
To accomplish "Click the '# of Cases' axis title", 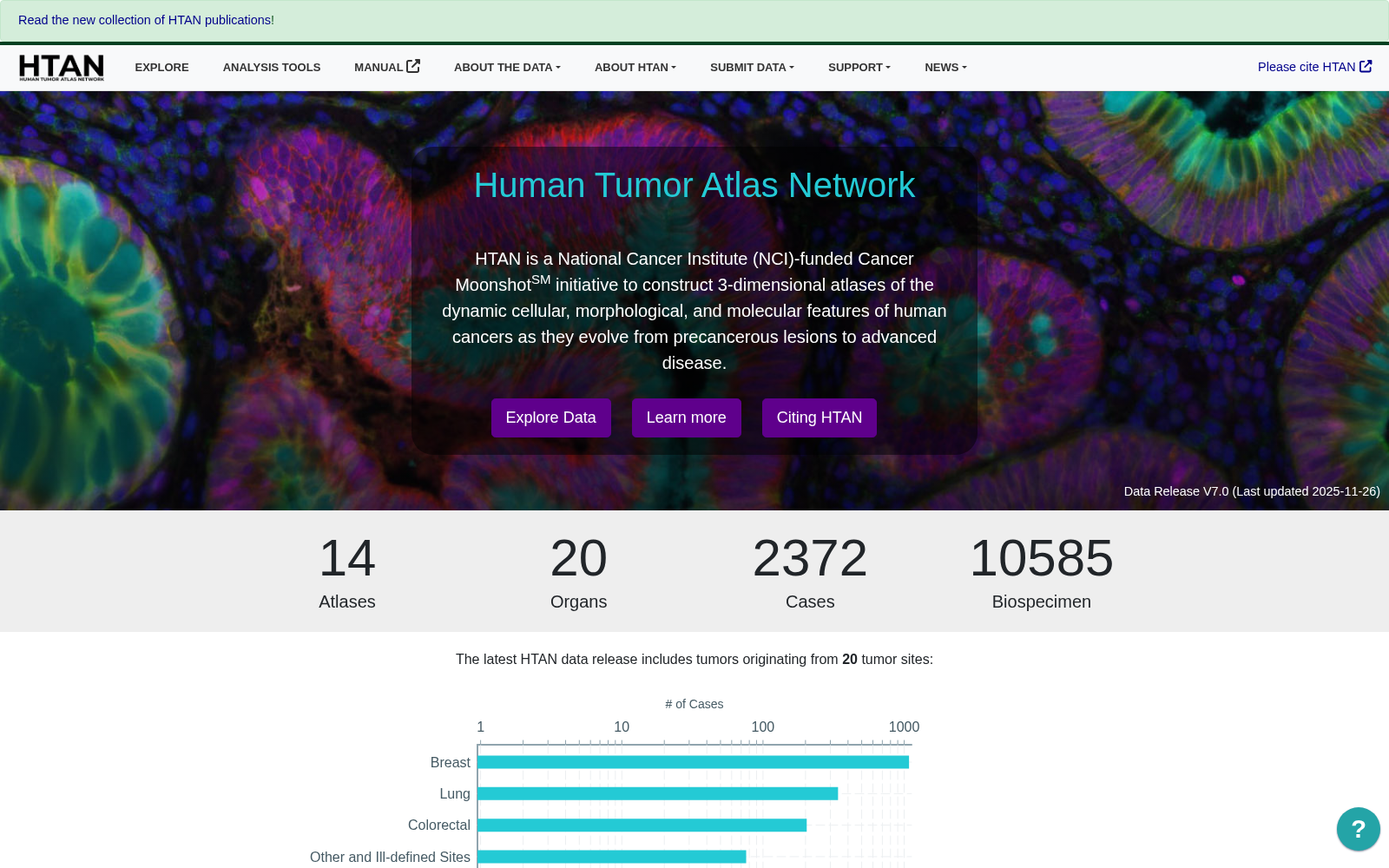I will (x=694, y=704).
